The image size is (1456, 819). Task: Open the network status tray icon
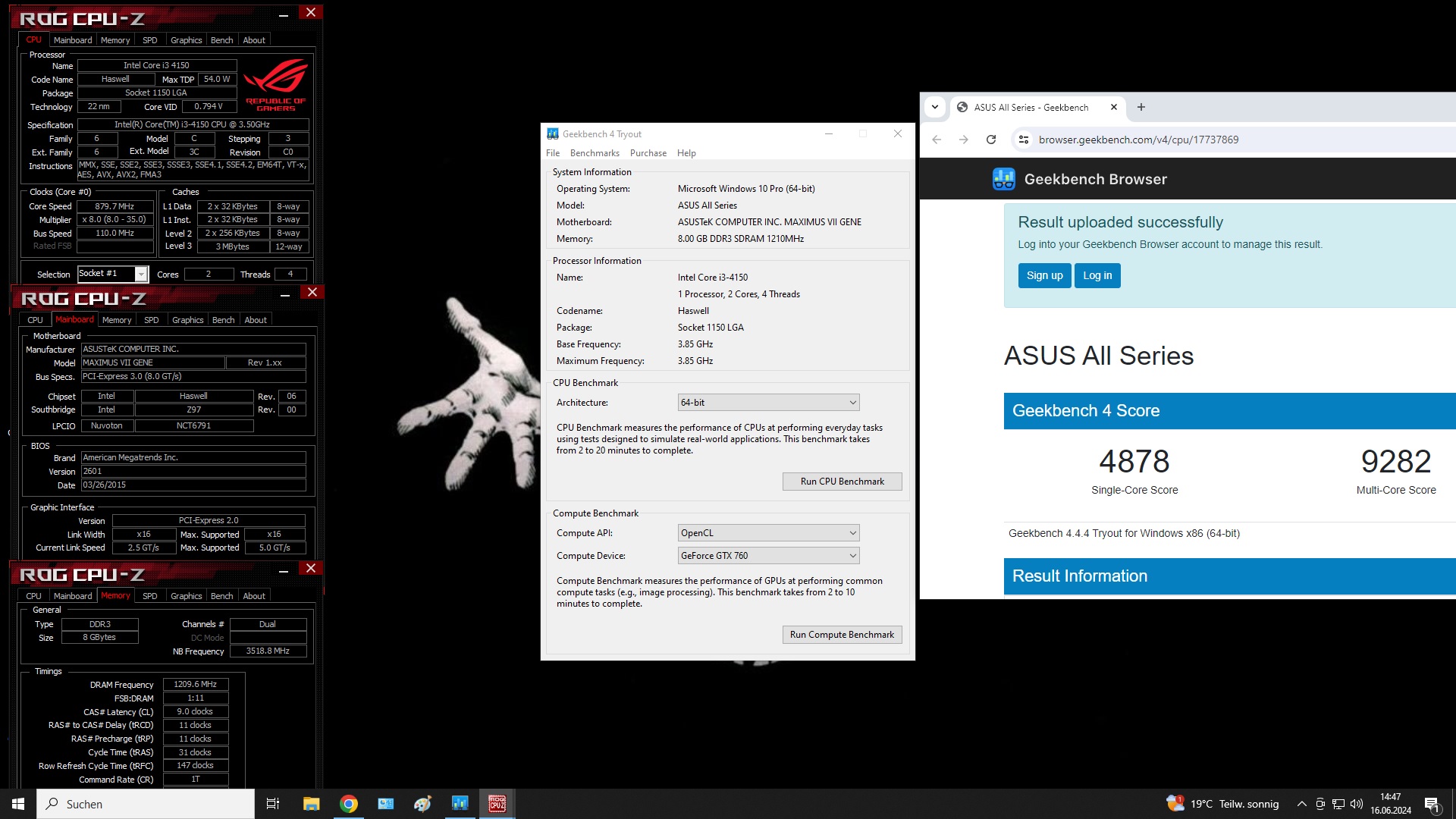pyautogui.click(x=1338, y=804)
